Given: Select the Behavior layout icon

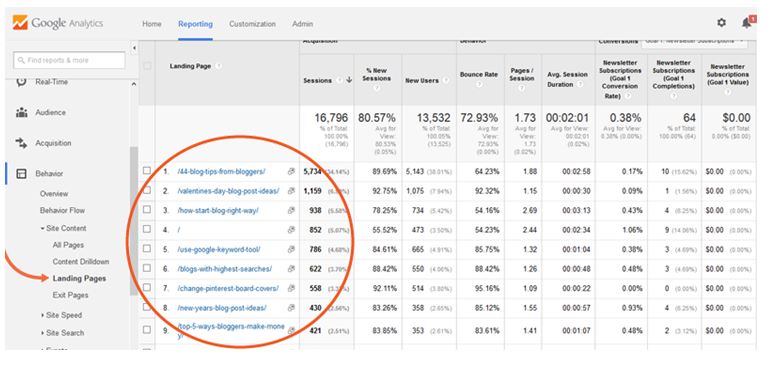Looking at the screenshot, I should pos(22,173).
